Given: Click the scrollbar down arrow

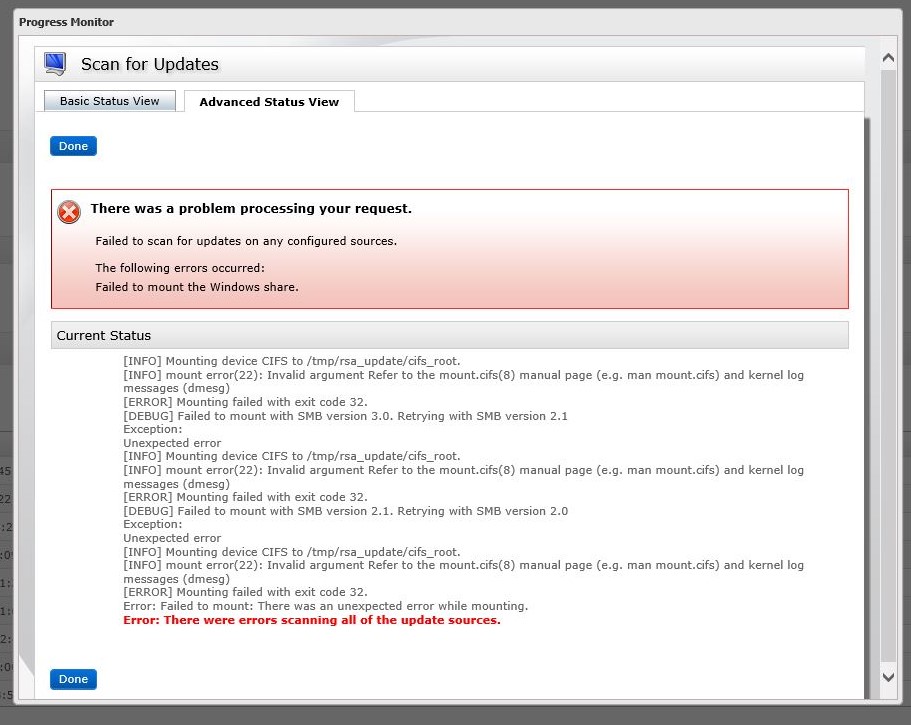Looking at the screenshot, I should coord(887,676).
